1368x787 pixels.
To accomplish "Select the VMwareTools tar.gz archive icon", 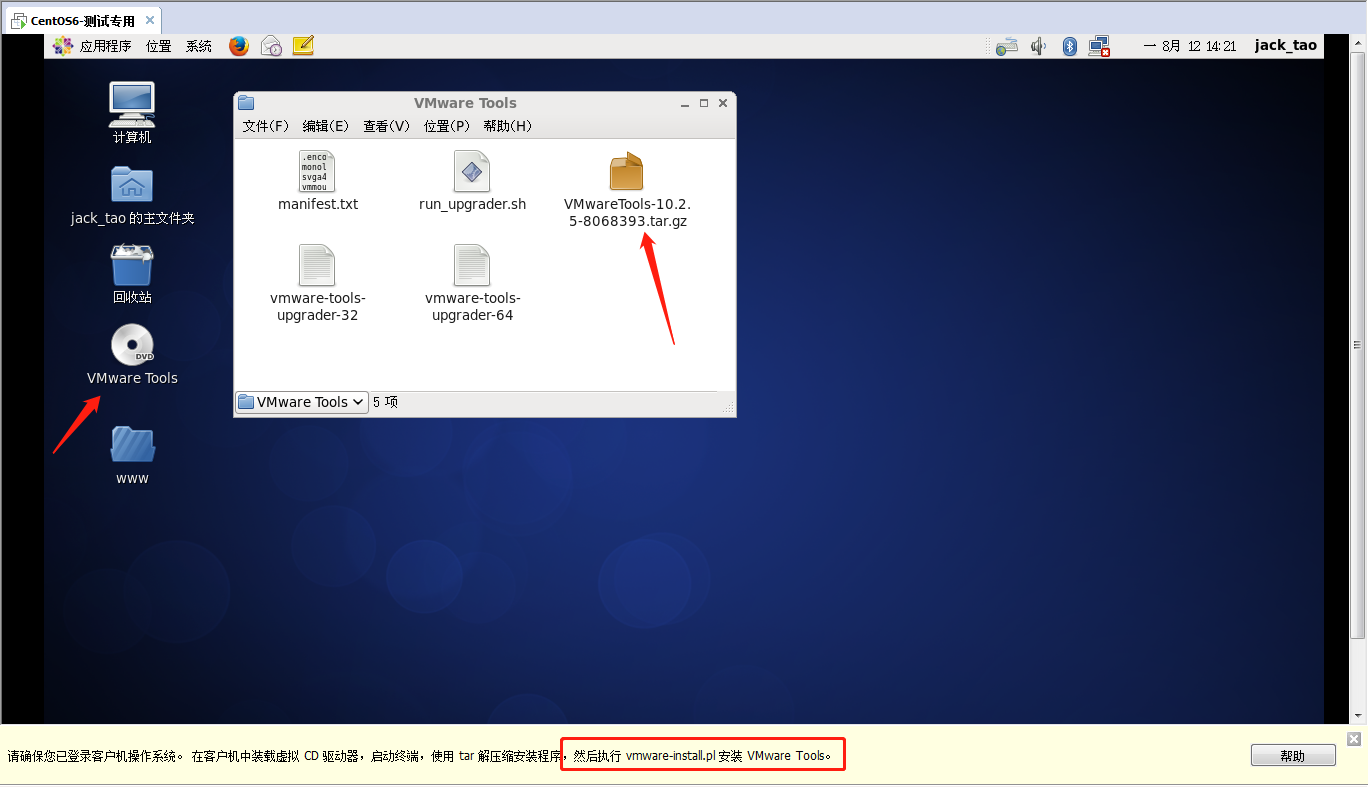I will (627, 171).
